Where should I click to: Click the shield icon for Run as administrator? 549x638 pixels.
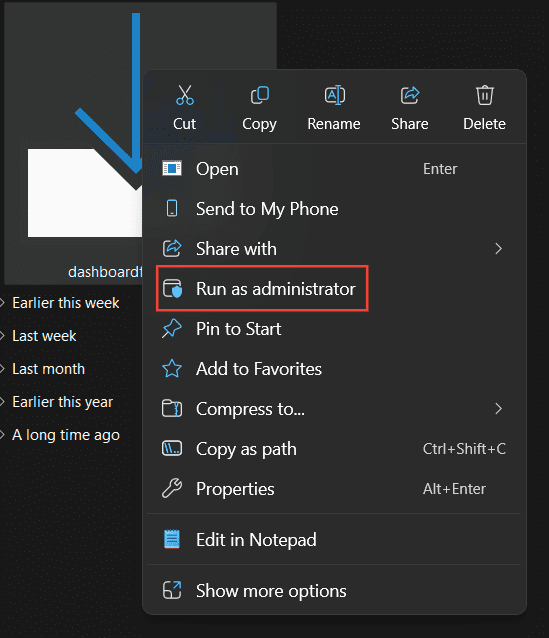pos(172,288)
